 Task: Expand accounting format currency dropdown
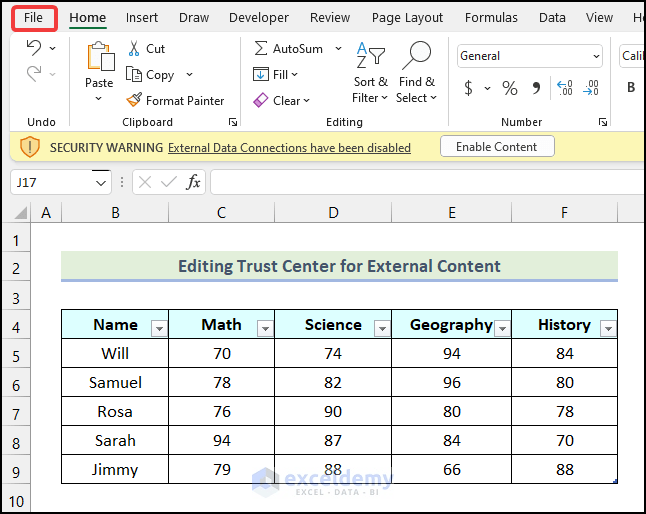point(487,88)
